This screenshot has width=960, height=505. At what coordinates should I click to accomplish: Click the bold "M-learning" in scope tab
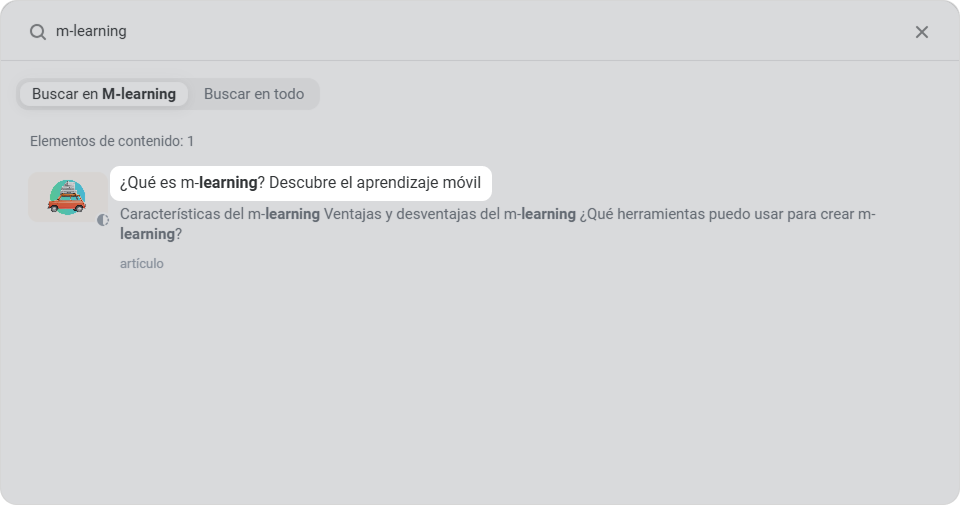coord(139,94)
